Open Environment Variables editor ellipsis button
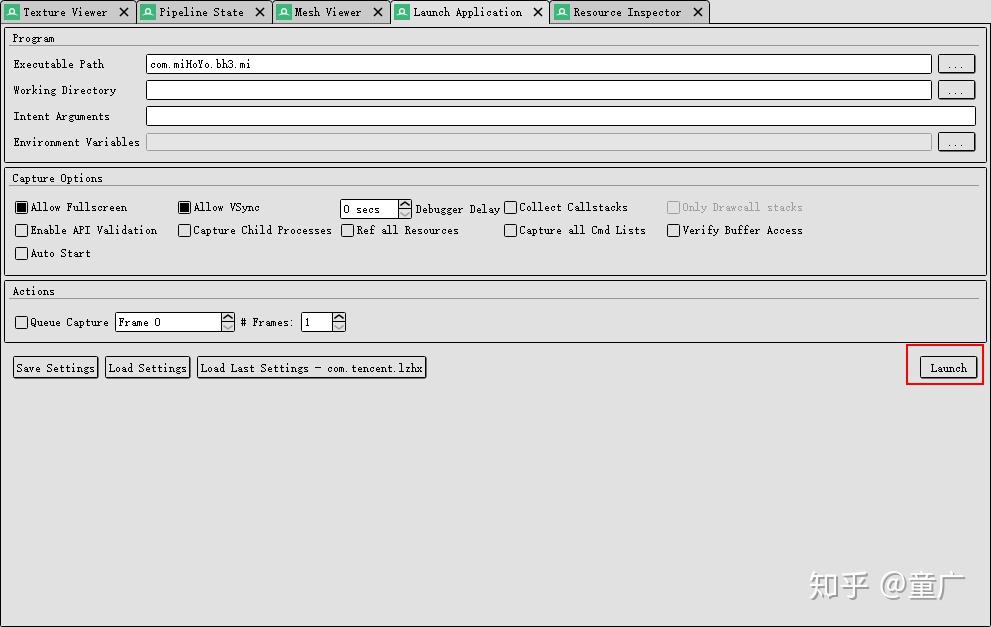Image resolution: width=991 pixels, height=627 pixels. click(x=956, y=142)
